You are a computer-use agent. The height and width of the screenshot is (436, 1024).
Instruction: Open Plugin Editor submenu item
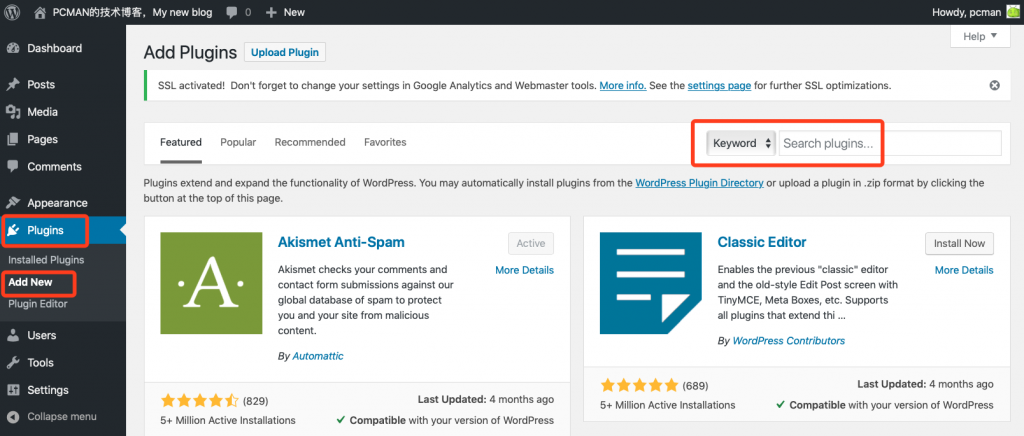(x=38, y=304)
